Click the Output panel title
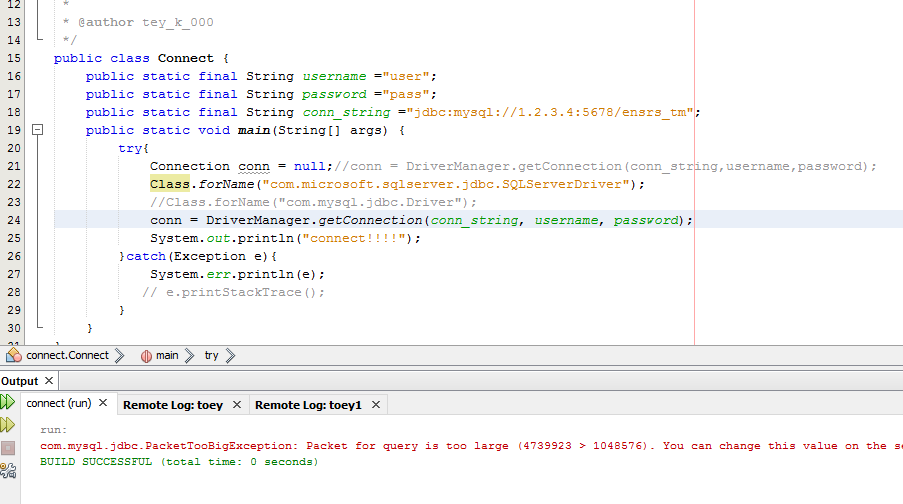 pyautogui.click(x=20, y=381)
